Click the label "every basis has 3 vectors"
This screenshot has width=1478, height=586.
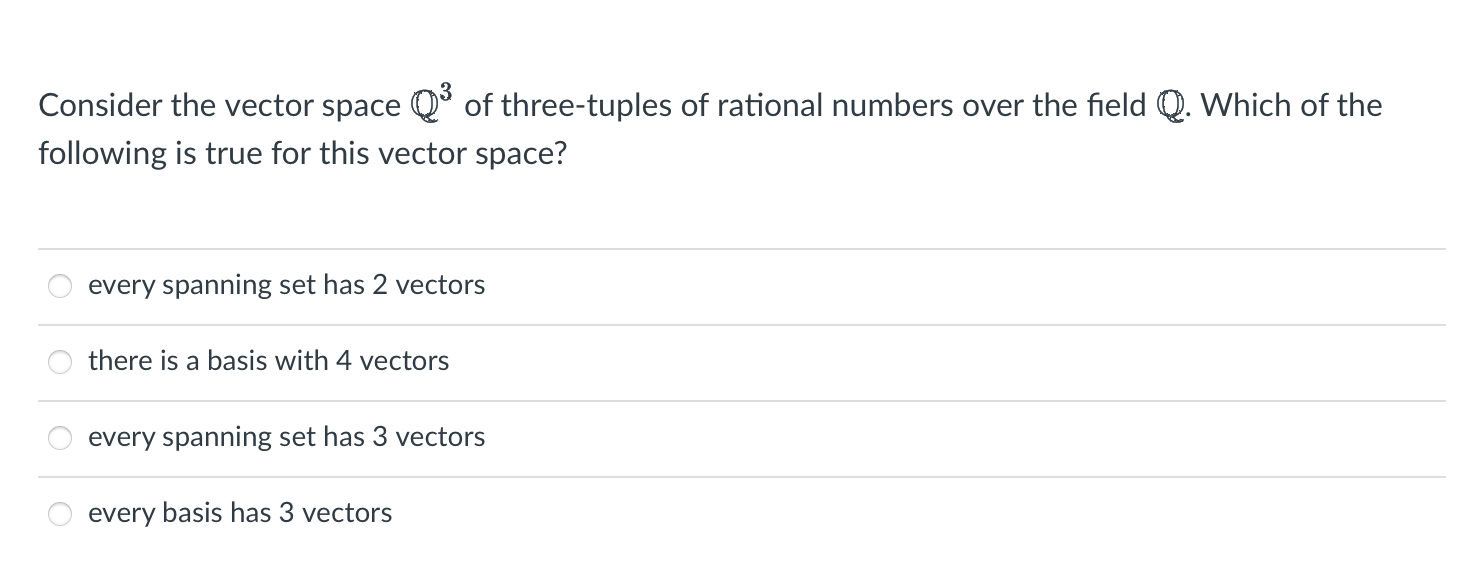[239, 513]
